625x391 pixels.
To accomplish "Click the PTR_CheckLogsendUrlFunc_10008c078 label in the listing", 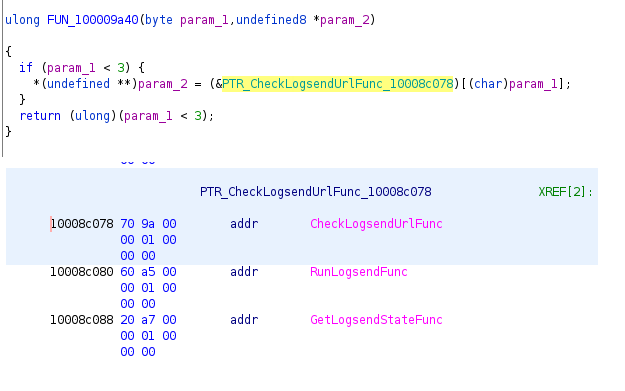I will pos(316,192).
